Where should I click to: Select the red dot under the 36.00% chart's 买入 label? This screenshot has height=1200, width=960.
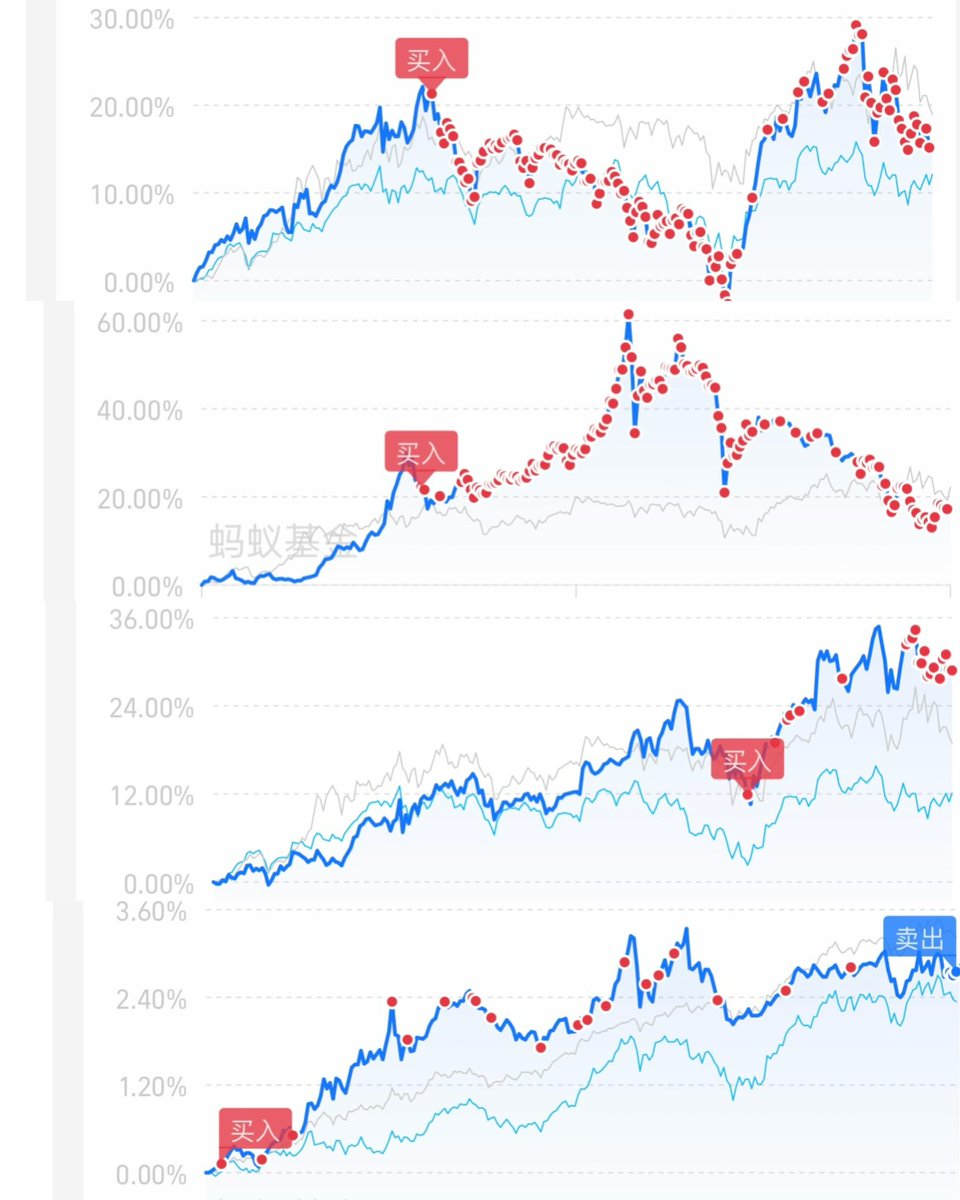coord(748,794)
